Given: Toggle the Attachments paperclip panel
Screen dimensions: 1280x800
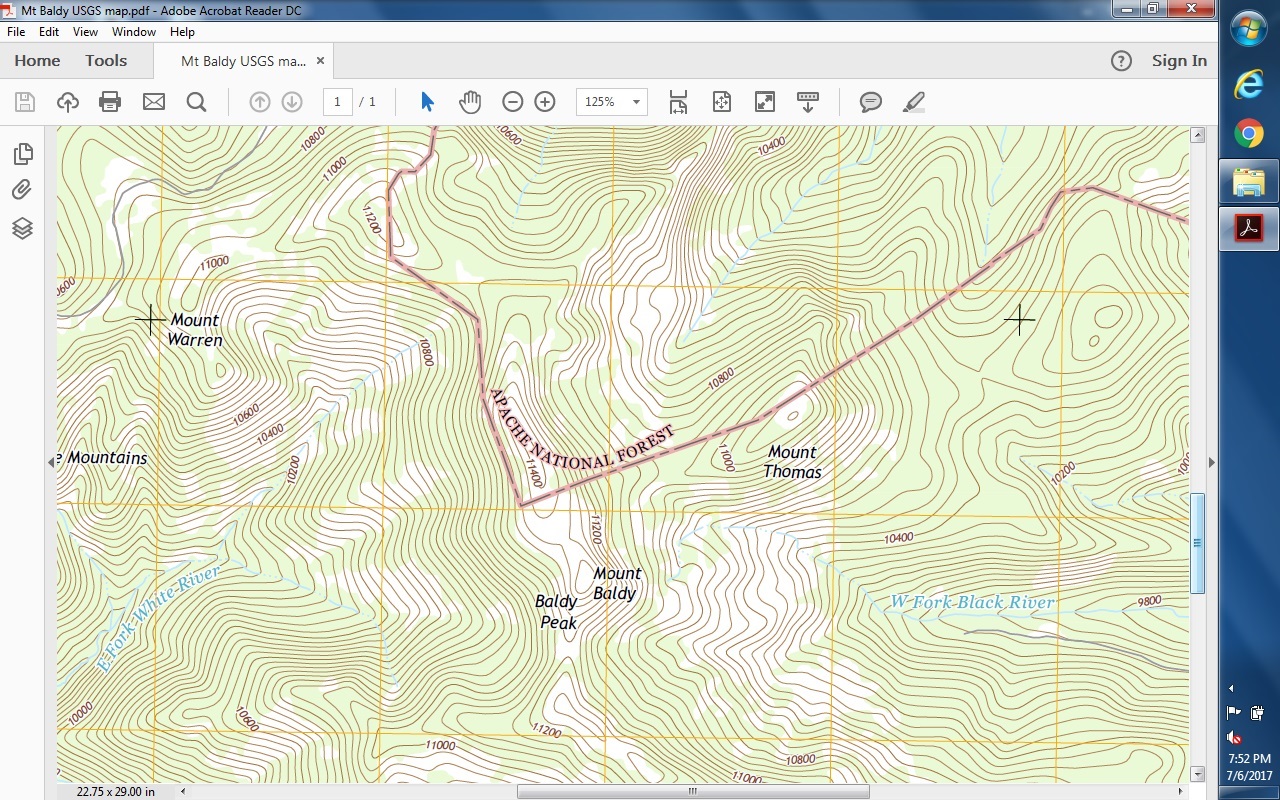Looking at the screenshot, I should coord(22,190).
